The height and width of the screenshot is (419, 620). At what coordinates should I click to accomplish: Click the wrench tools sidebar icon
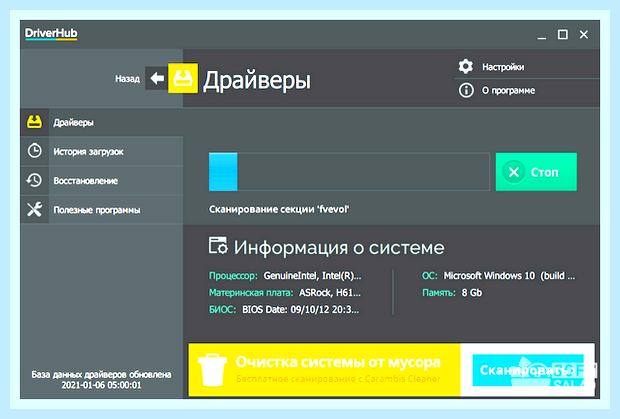pyautogui.click(x=34, y=210)
